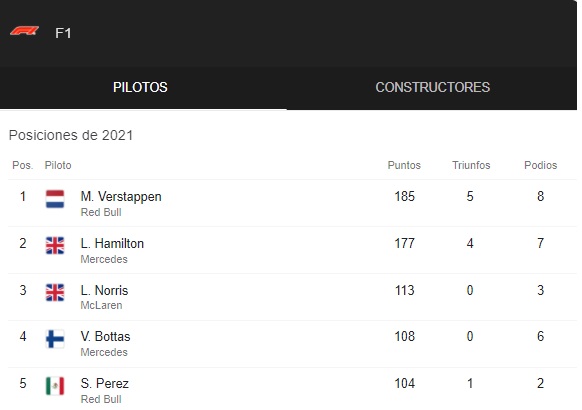The image size is (582, 410).
Task: Click the red F1 logo icon
Action: (x=24, y=31)
